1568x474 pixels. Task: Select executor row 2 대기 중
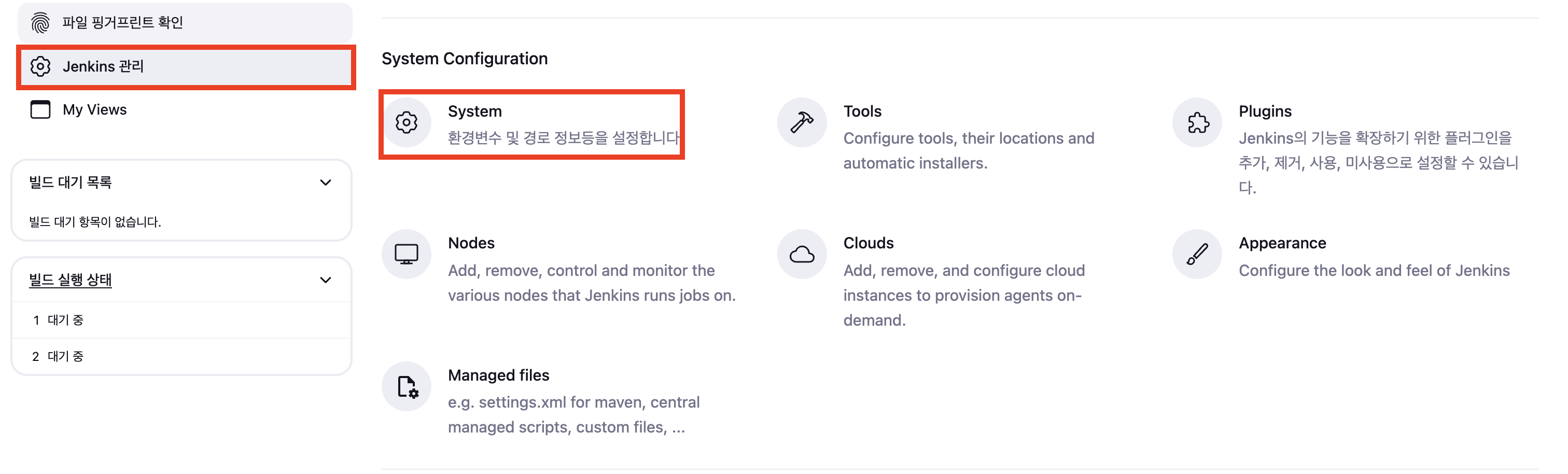point(181,357)
